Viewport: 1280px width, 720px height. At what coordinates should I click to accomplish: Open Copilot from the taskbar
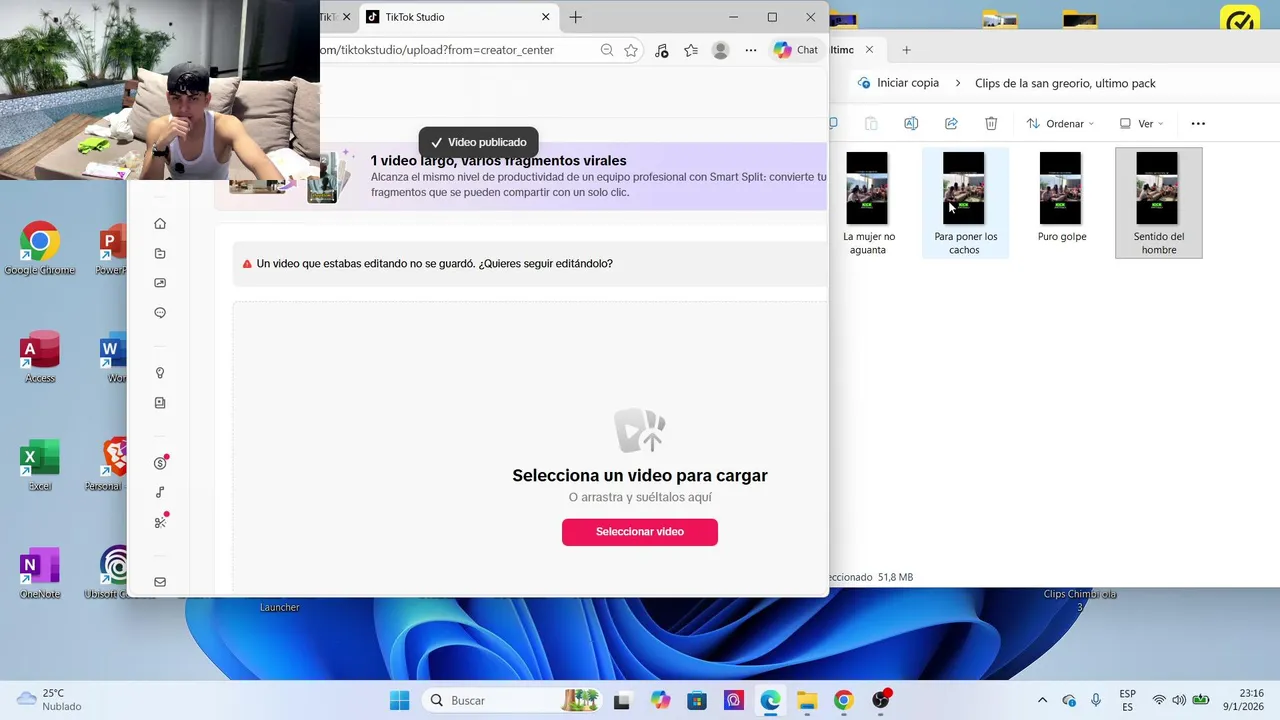[660, 701]
